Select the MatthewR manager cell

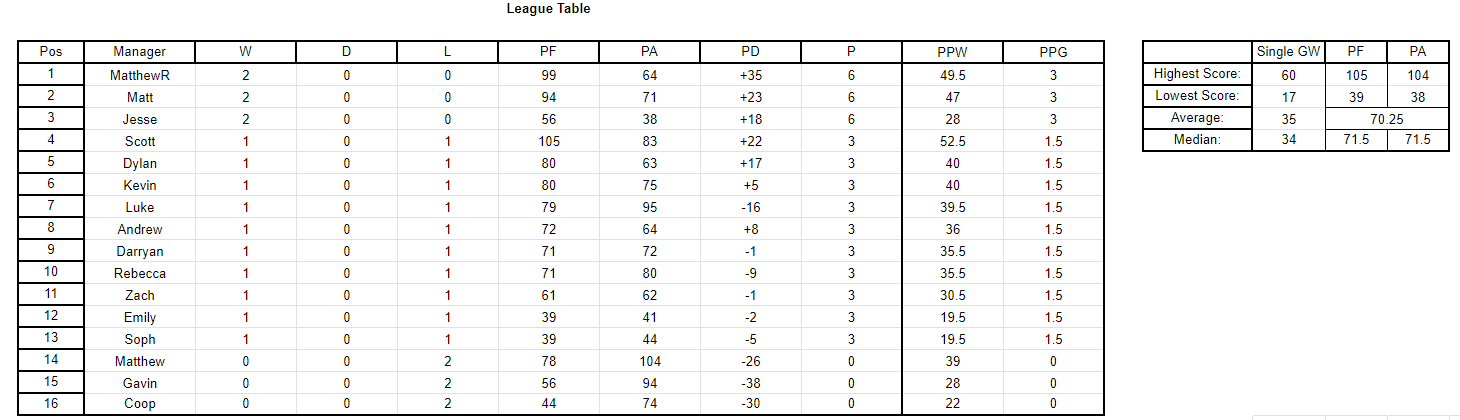pos(139,75)
